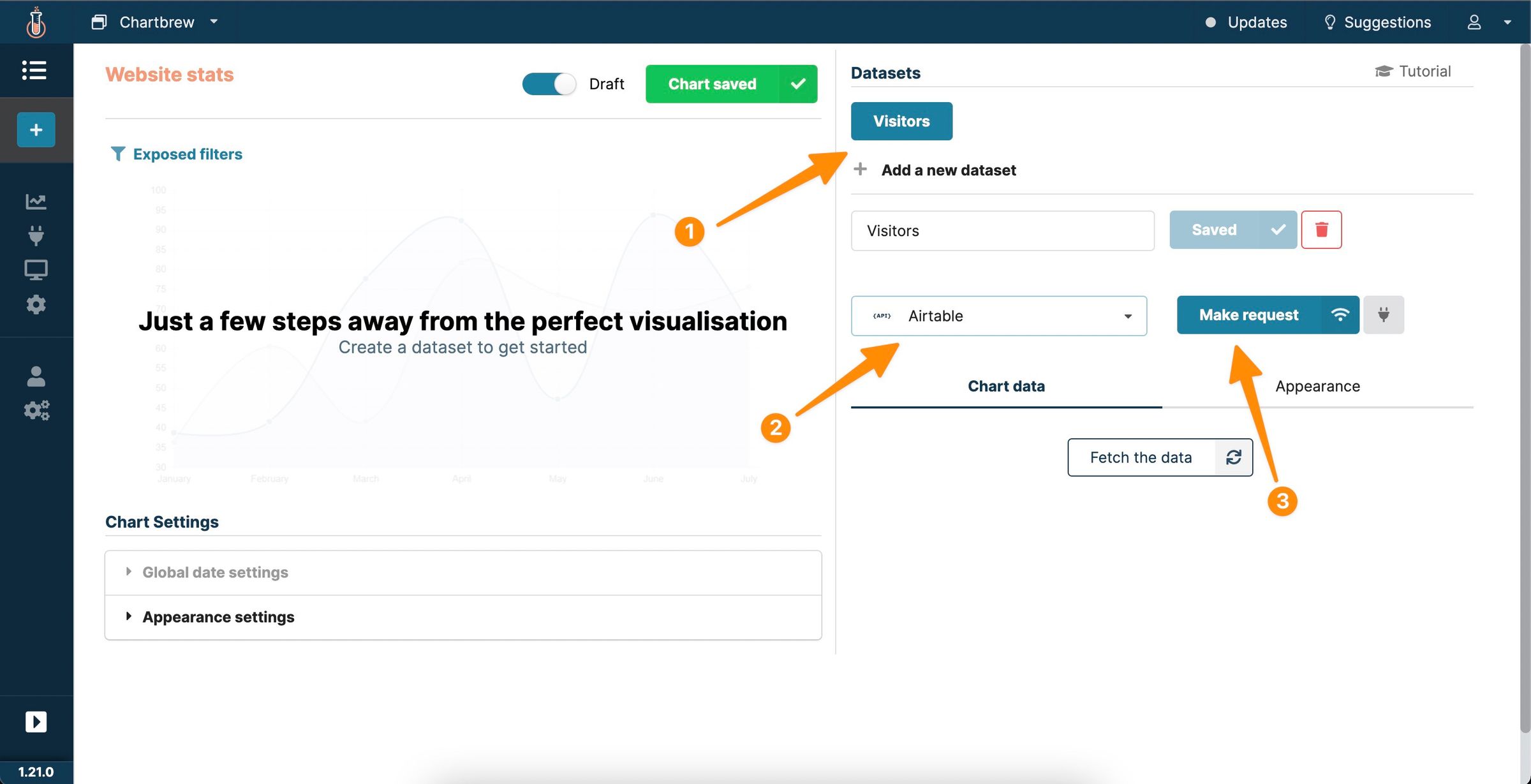1531x784 pixels.
Task: Expand Global date settings
Action: (x=214, y=572)
